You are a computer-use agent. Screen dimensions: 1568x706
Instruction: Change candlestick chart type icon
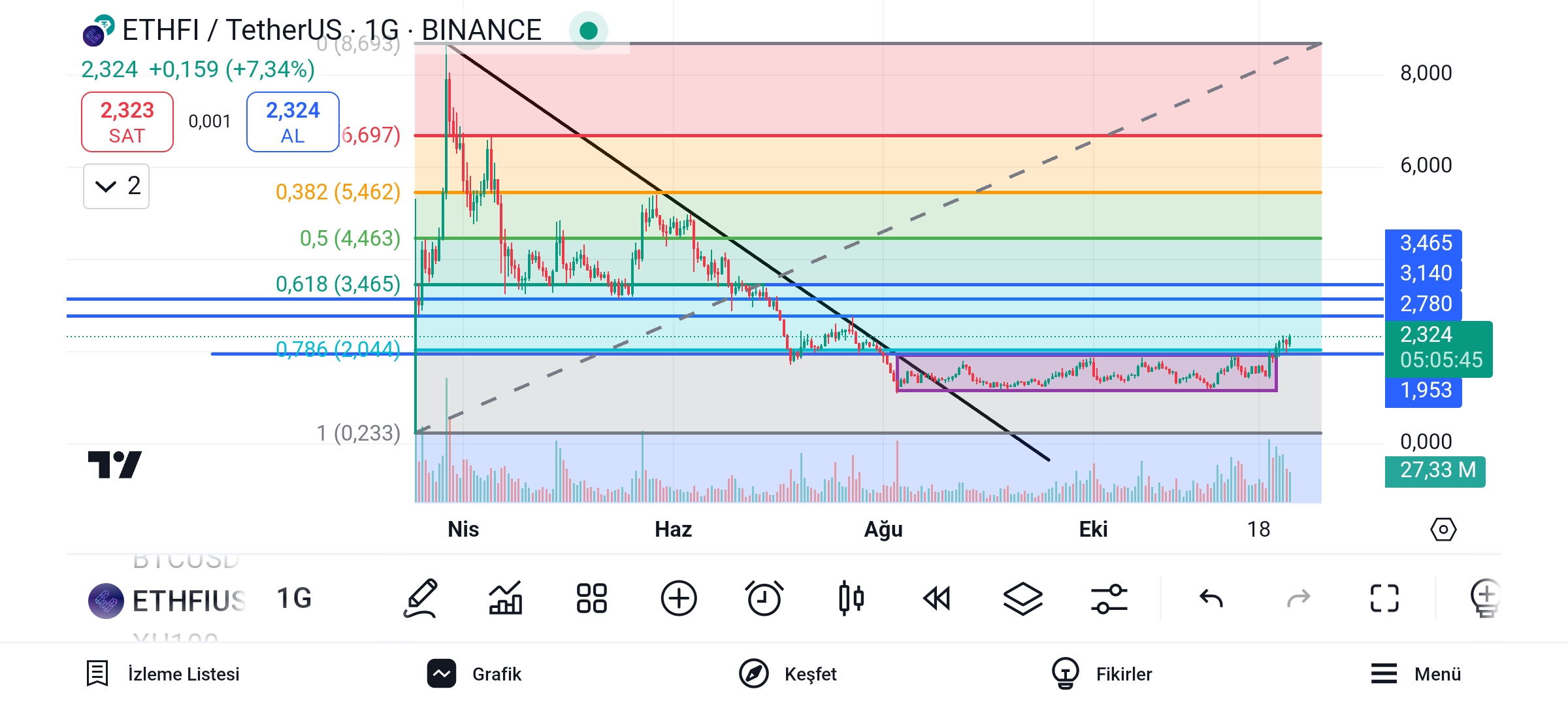tap(851, 598)
